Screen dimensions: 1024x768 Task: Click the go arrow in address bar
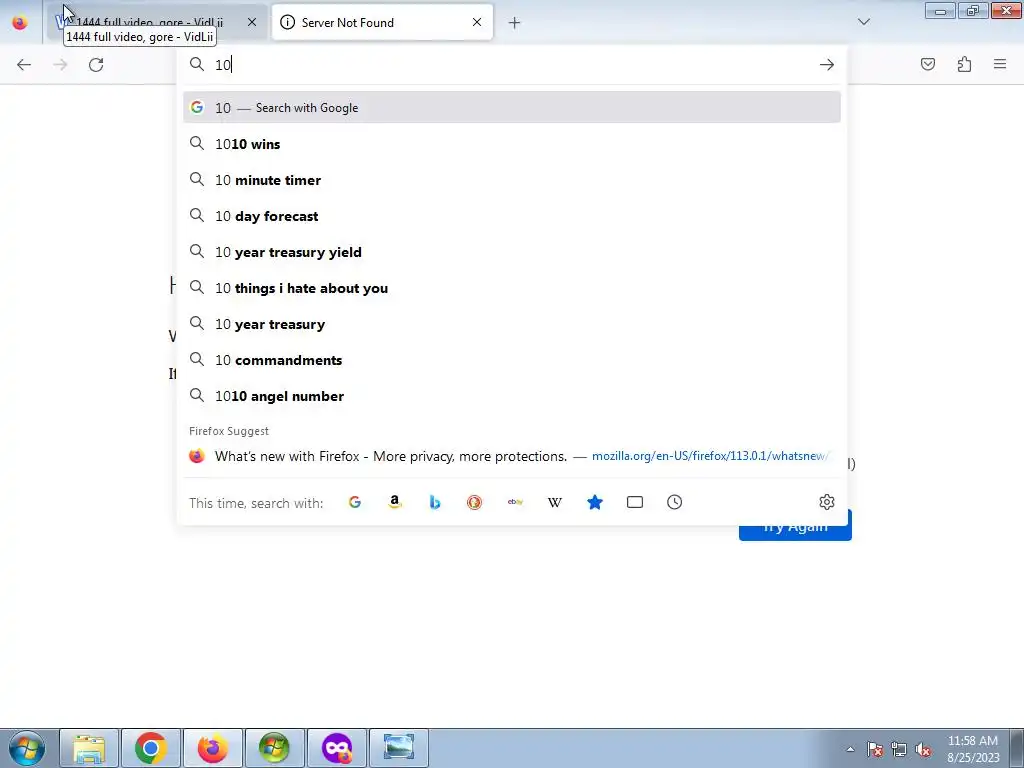827,65
